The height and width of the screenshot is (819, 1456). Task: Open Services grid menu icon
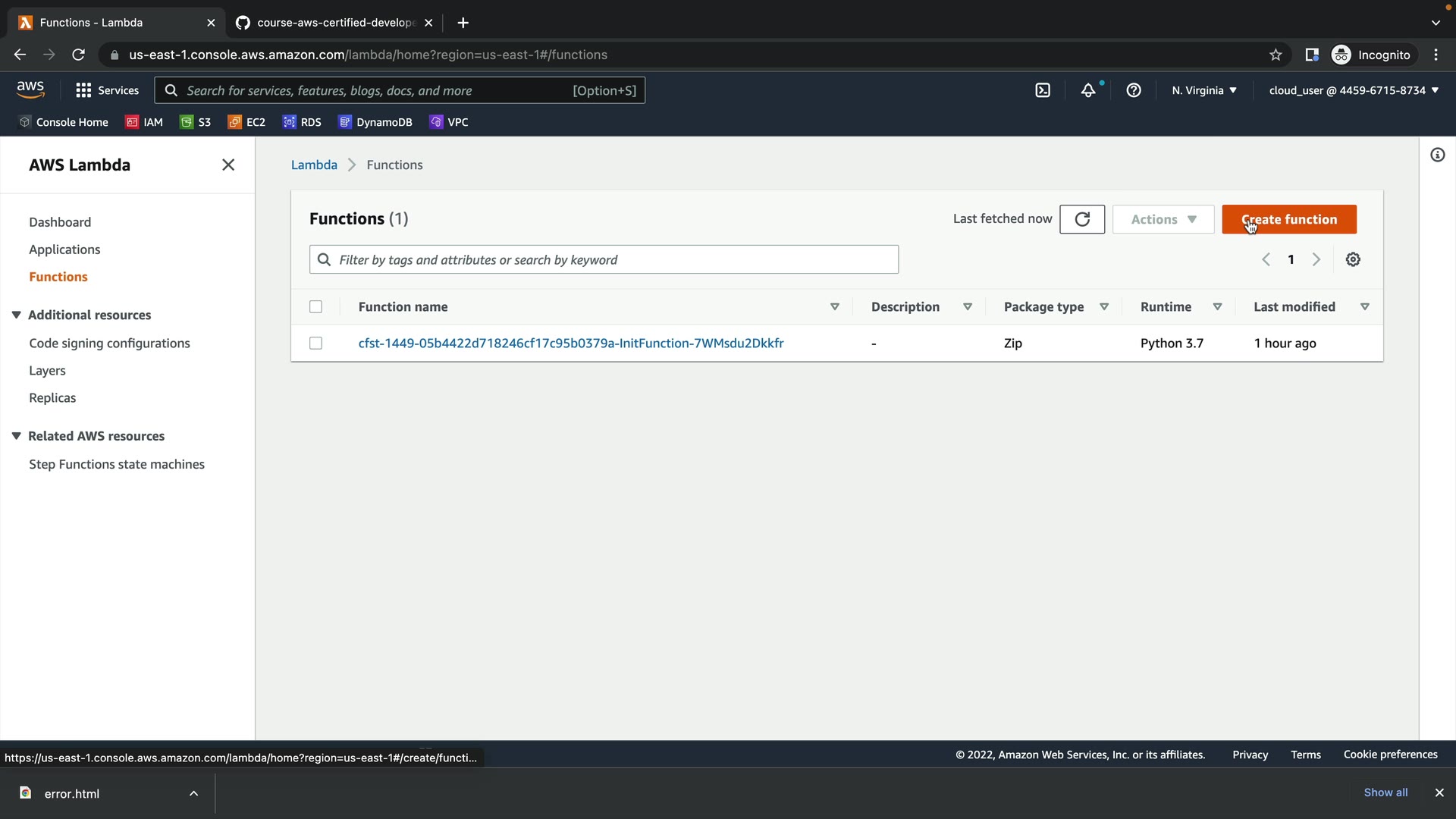(83, 90)
